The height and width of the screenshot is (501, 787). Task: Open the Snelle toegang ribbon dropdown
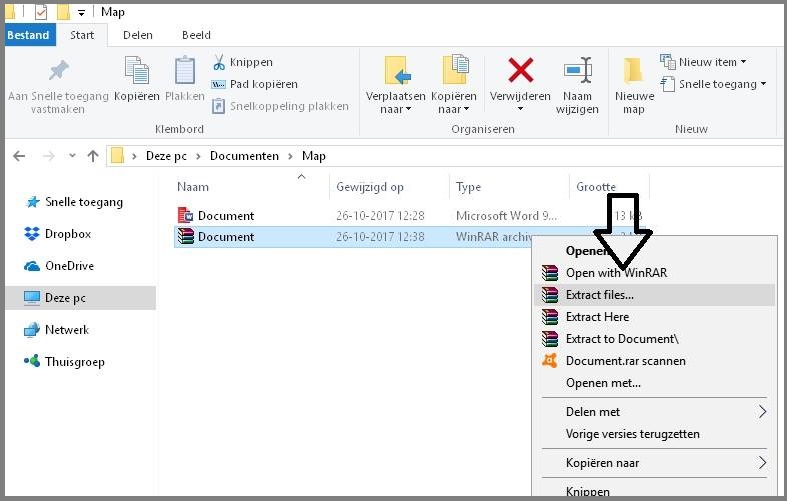[x=713, y=84]
